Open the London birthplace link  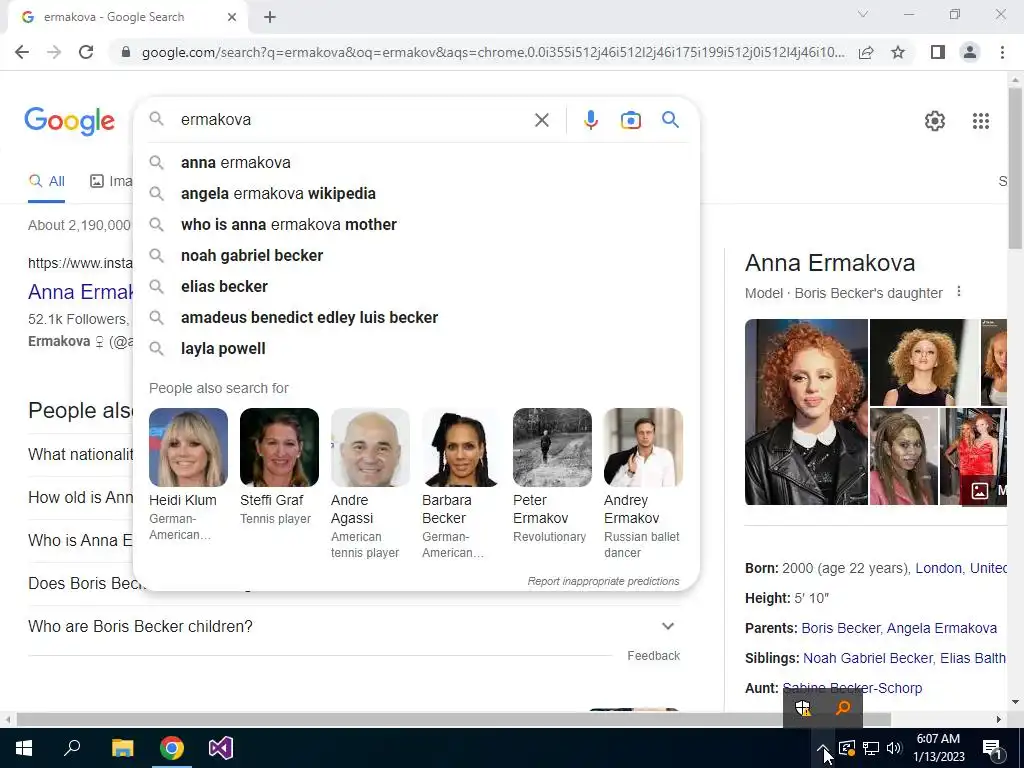[x=938, y=568]
